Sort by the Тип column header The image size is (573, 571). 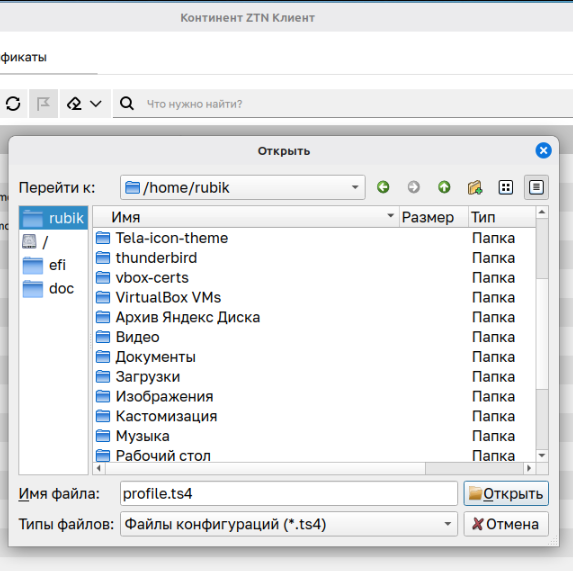pos(502,217)
